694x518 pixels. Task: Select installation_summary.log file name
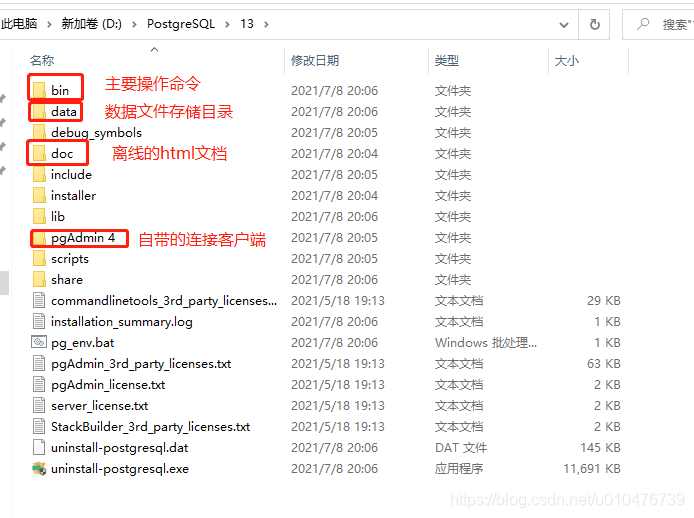[x=122, y=322]
